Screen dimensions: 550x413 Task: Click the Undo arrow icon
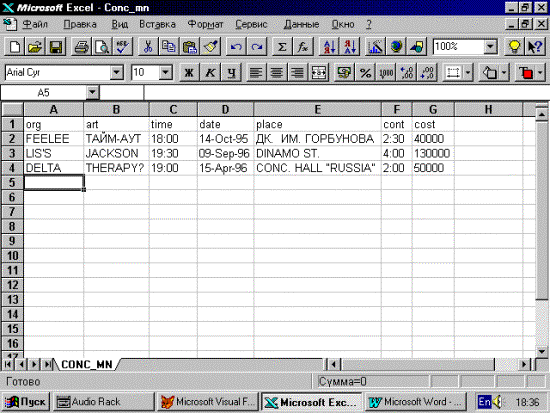click(236, 47)
